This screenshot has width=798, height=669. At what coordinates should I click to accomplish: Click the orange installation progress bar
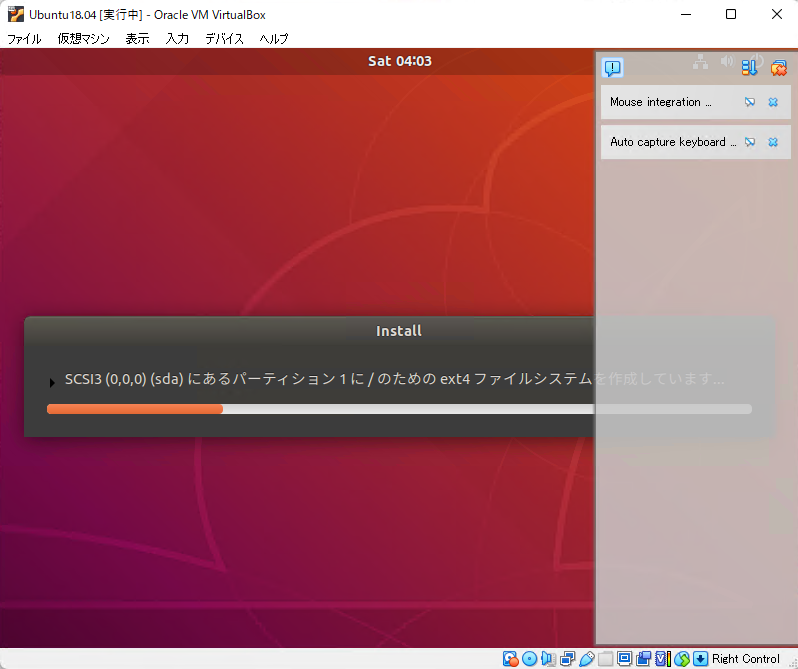pyautogui.click(x=135, y=409)
